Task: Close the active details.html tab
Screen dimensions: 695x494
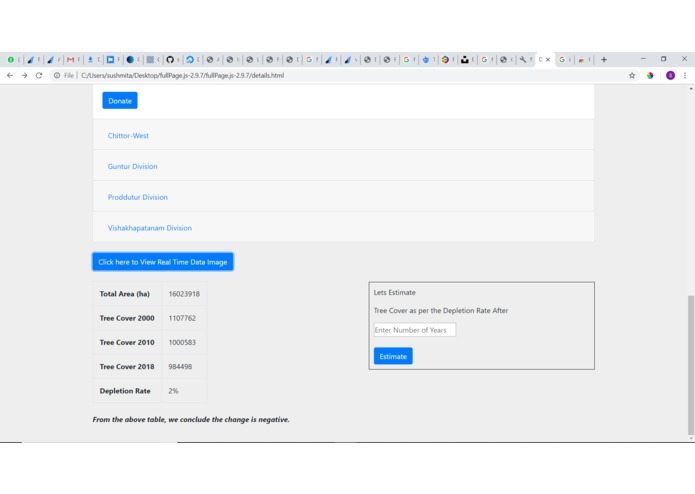Action: (x=548, y=59)
